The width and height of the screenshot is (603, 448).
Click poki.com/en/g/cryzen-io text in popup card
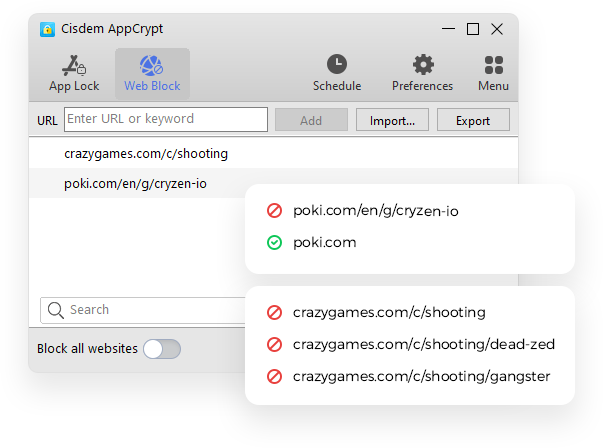[x=376, y=211]
